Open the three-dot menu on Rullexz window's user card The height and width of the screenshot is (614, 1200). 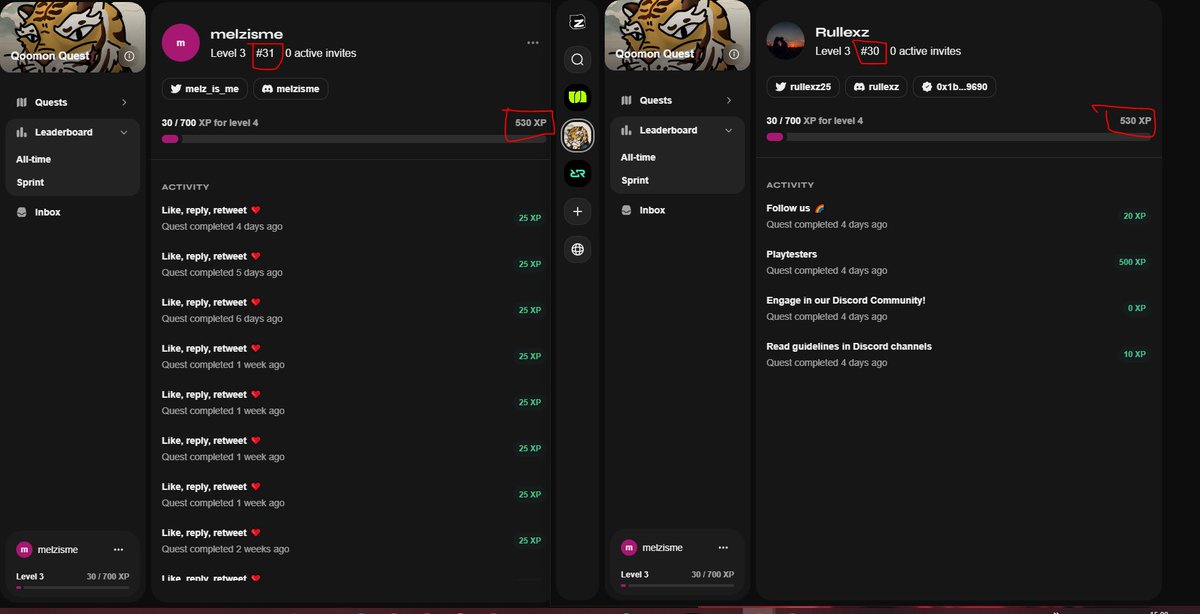pos(723,547)
